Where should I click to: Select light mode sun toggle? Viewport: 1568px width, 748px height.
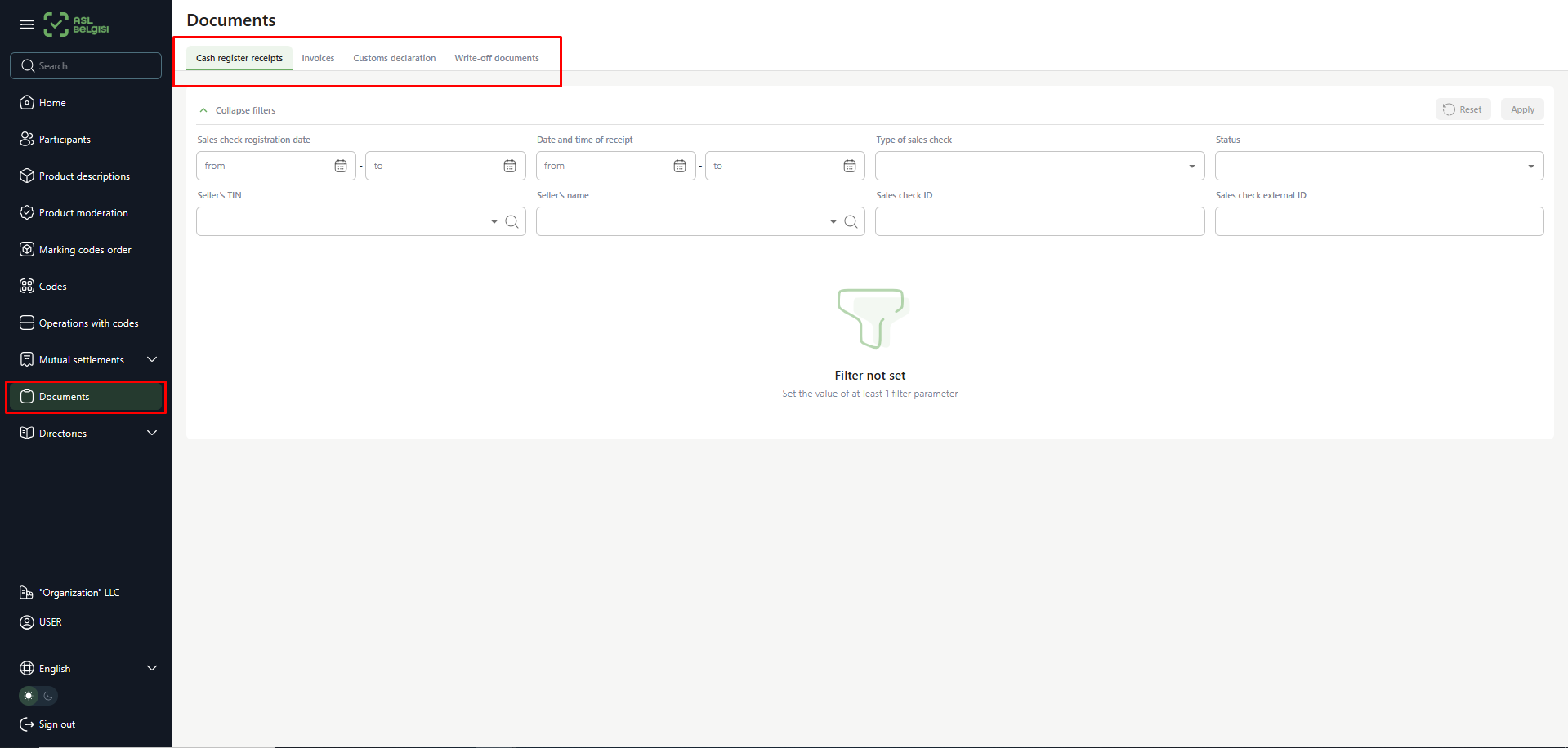[x=29, y=696]
